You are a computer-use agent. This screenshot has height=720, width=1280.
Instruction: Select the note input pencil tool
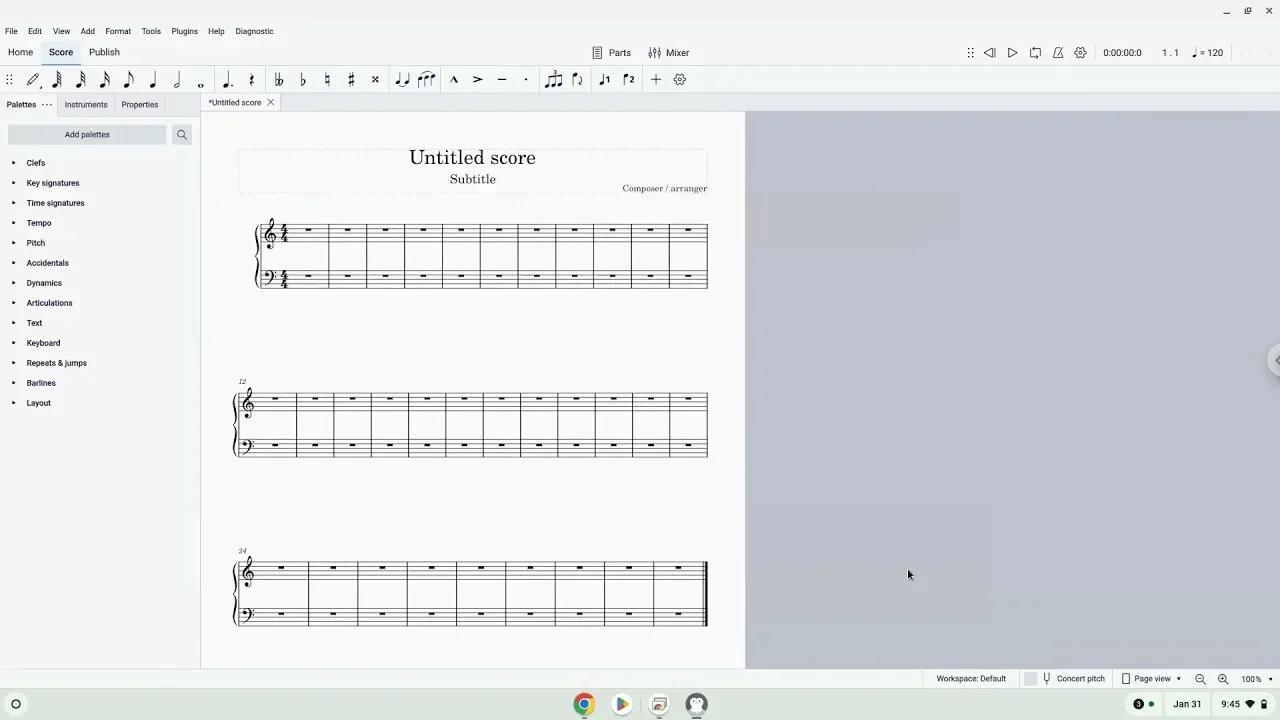tap(32, 79)
